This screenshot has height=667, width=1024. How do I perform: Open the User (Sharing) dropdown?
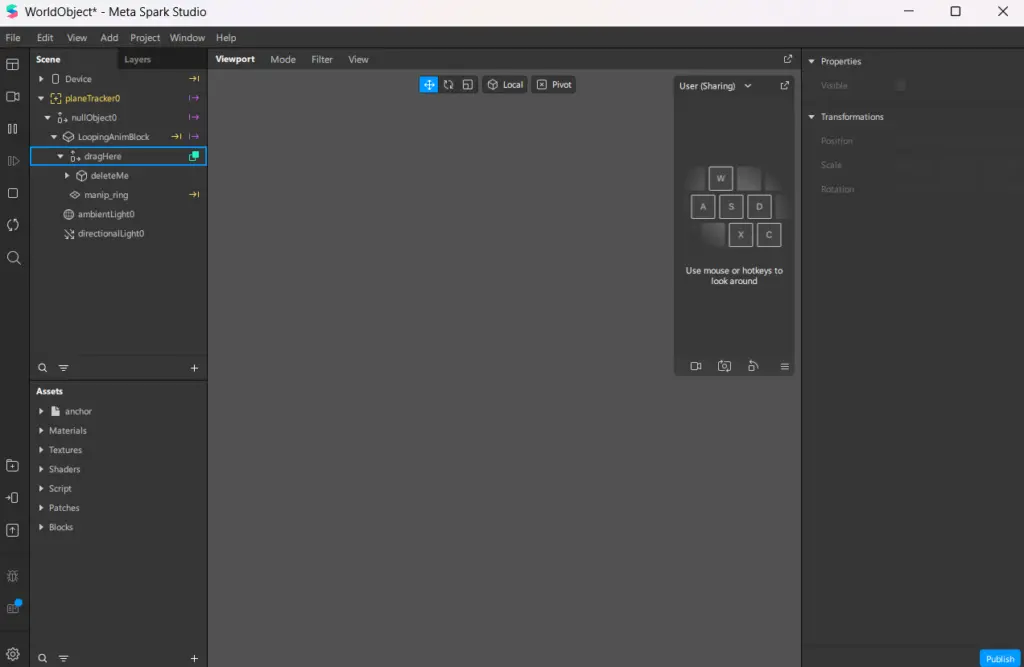click(x=714, y=86)
